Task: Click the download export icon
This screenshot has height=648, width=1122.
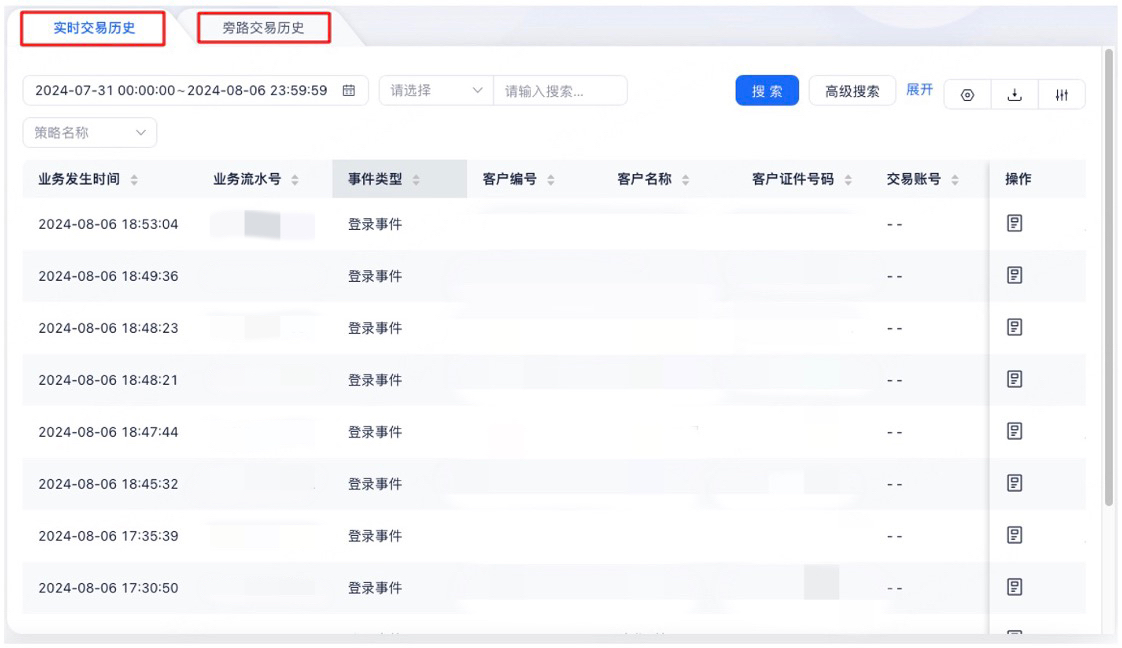Action: [1015, 94]
